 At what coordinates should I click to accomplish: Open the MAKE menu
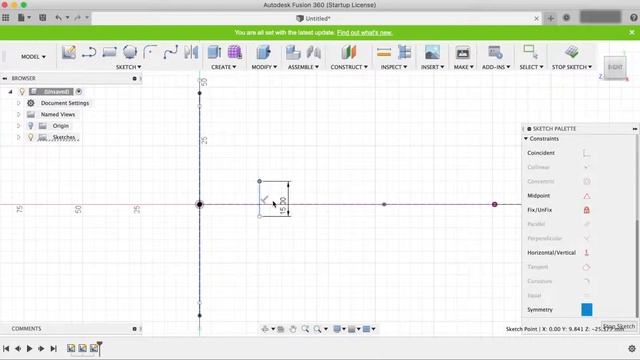(x=463, y=67)
